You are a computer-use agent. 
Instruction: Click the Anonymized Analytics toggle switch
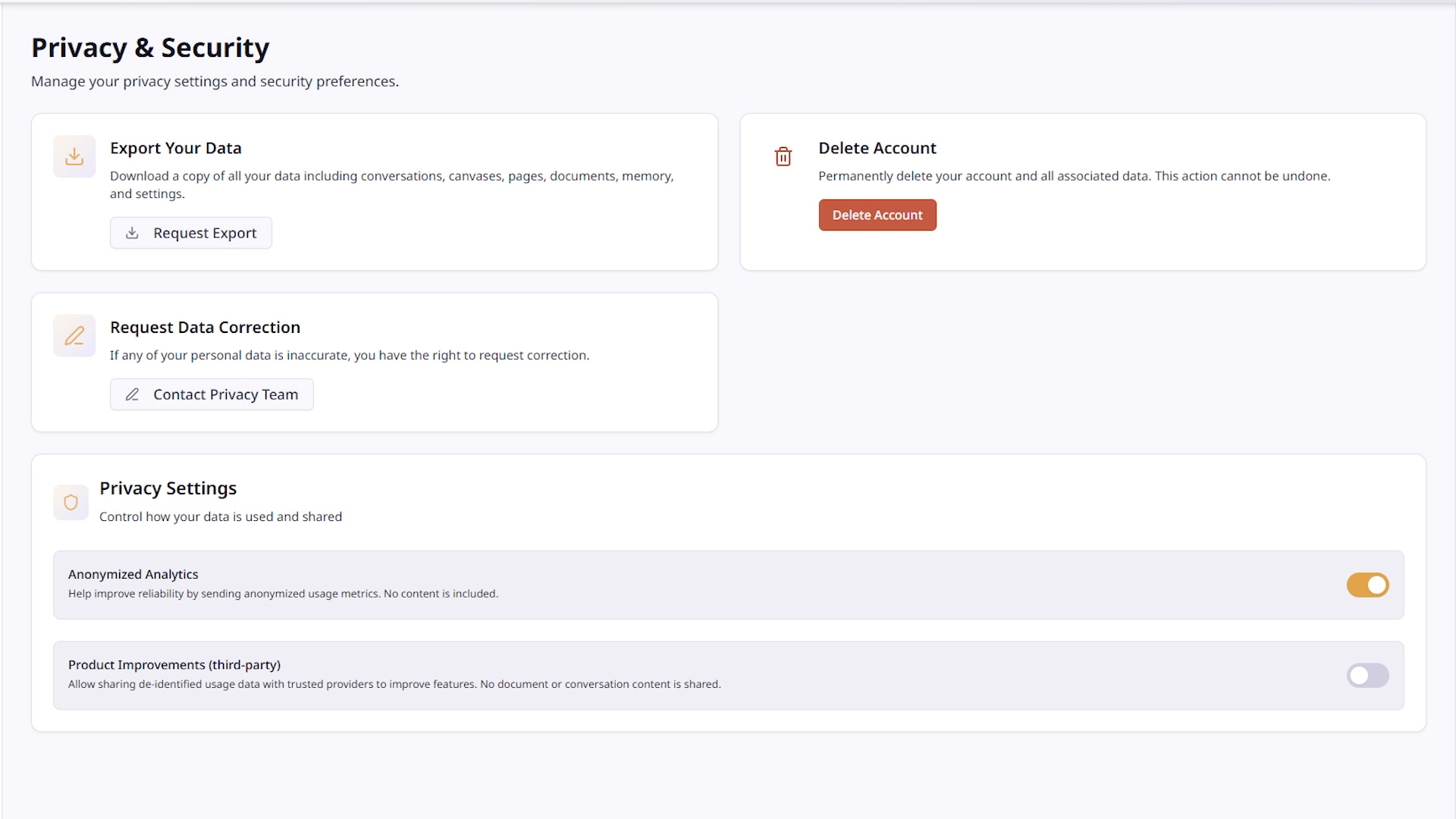1367,585
